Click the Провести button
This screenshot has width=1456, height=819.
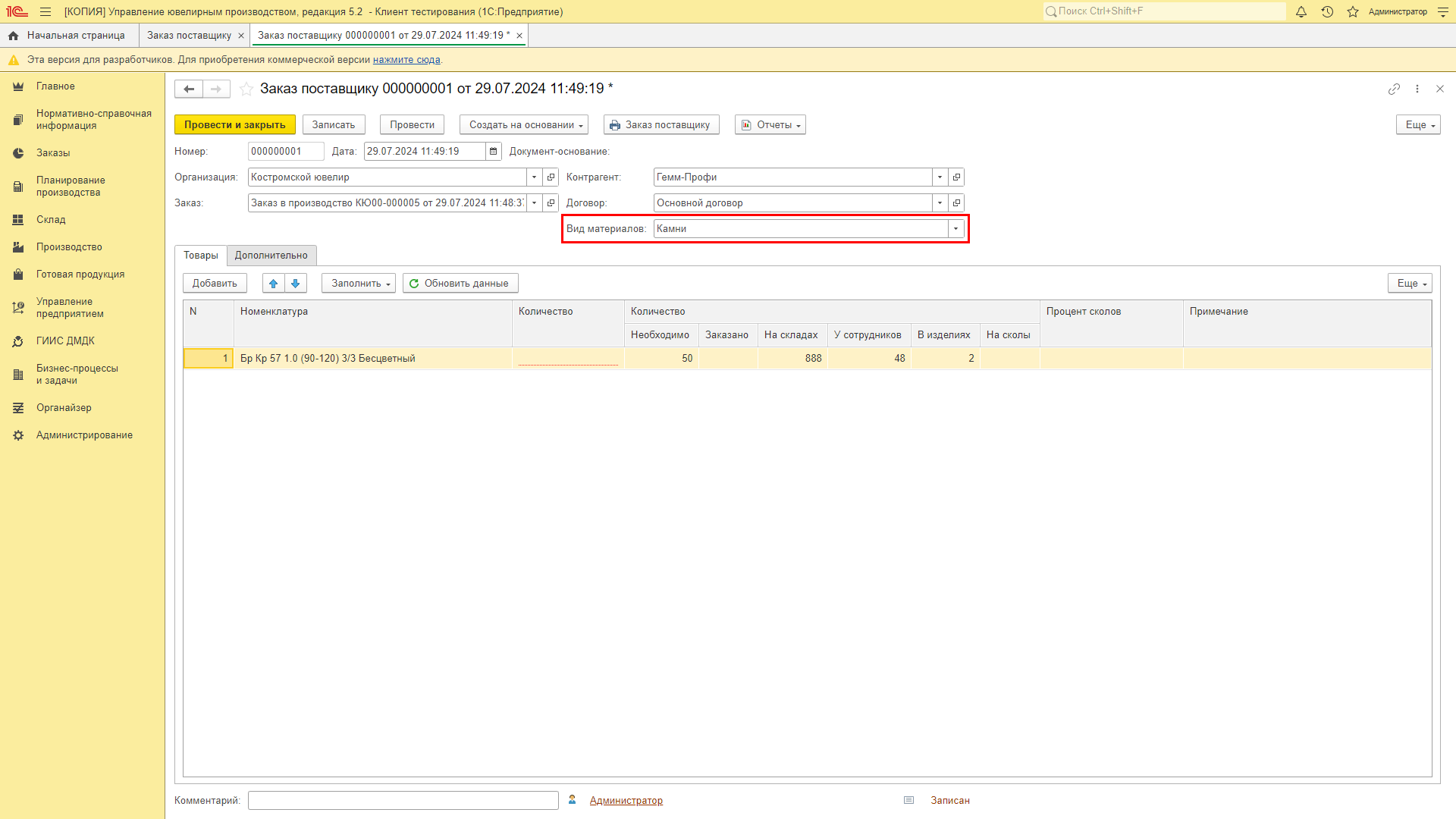pyautogui.click(x=413, y=124)
